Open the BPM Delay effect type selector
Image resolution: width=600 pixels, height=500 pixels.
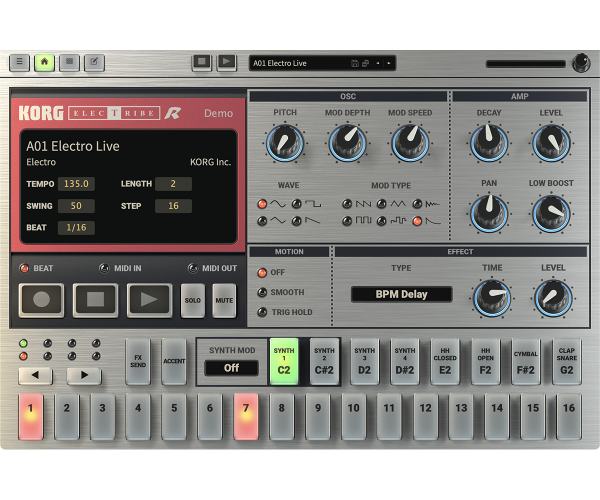[x=401, y=295]
